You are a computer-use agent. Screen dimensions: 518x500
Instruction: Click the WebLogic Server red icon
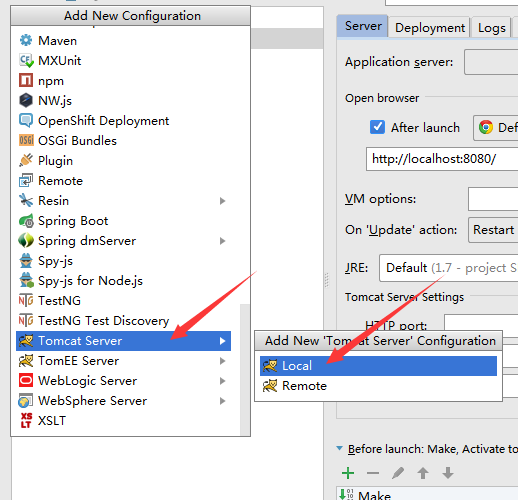pos(26,381)
